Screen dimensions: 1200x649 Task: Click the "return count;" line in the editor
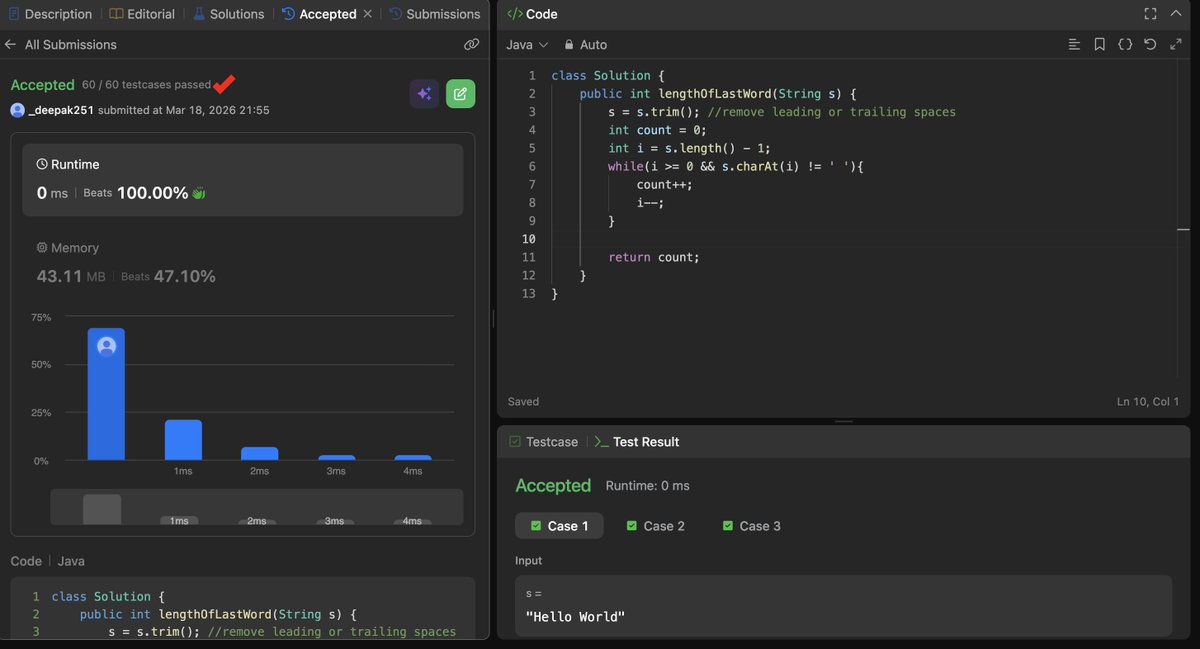654,257
